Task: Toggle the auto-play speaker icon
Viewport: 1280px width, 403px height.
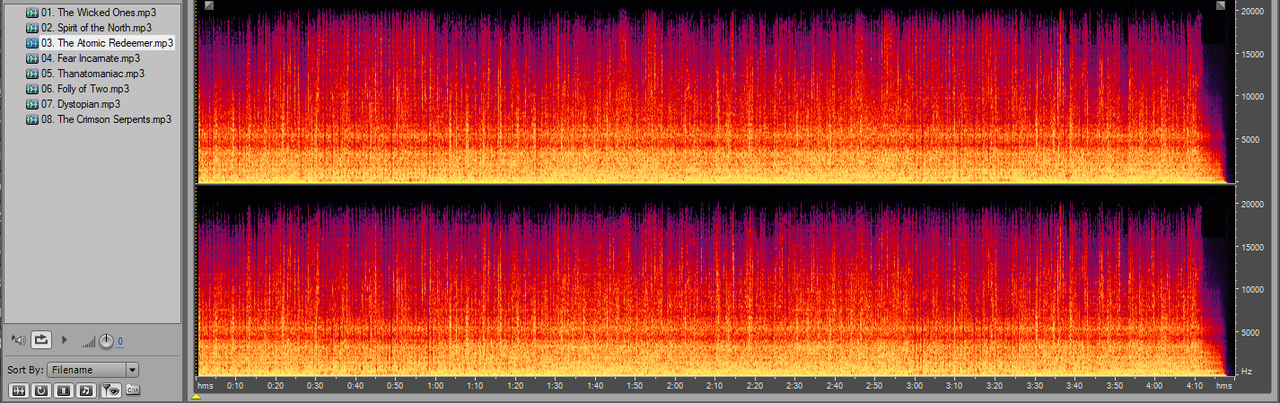Action: (17, 340)
